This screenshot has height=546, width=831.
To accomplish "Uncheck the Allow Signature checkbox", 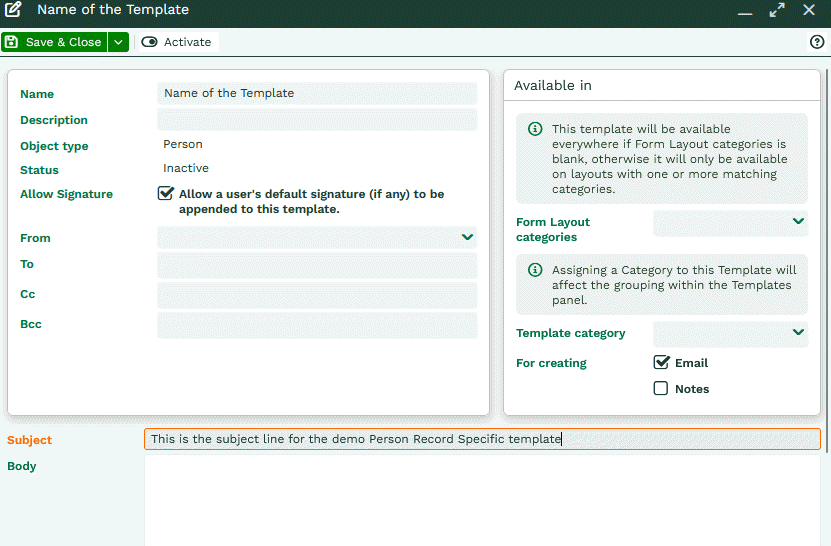I will point(165,193).
